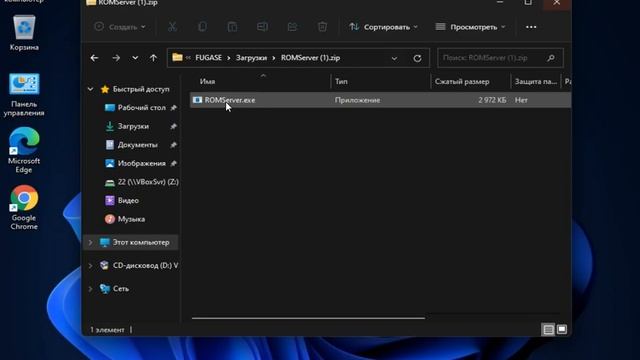
Task: Launch the Microsoft Edge desktop shortcut
Action: point(24,150)
